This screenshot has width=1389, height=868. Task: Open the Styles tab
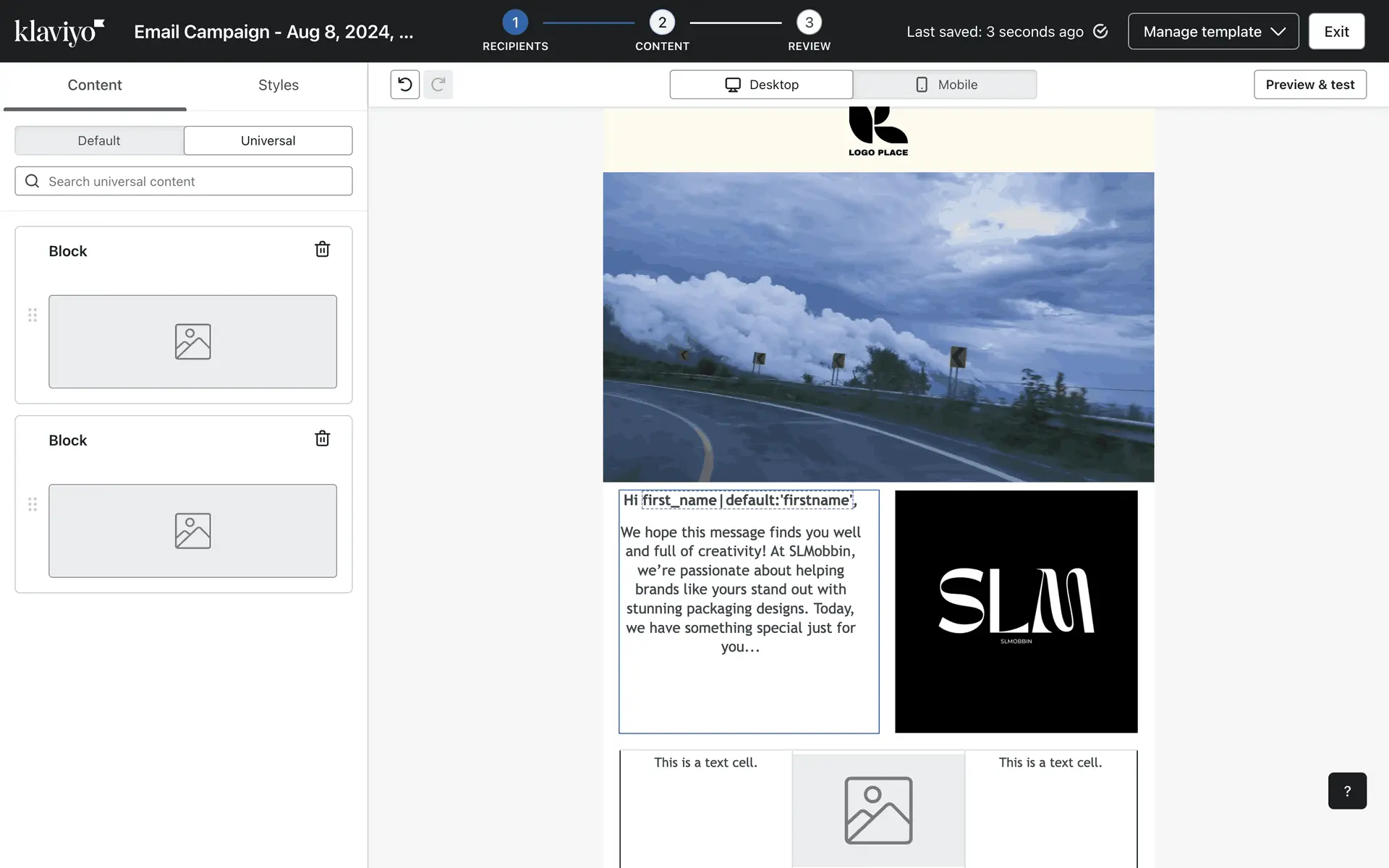[x=278, y=85]
